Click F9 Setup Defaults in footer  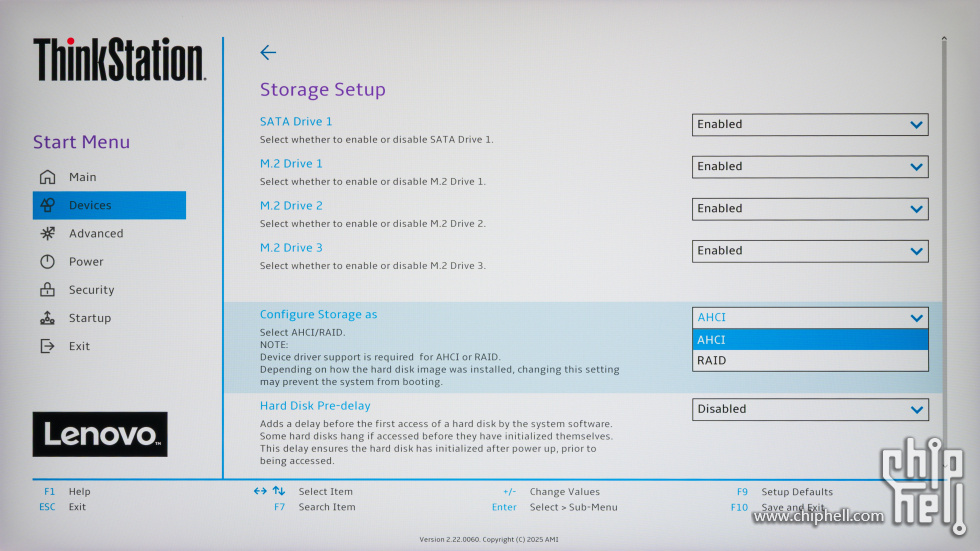point(784,492)
